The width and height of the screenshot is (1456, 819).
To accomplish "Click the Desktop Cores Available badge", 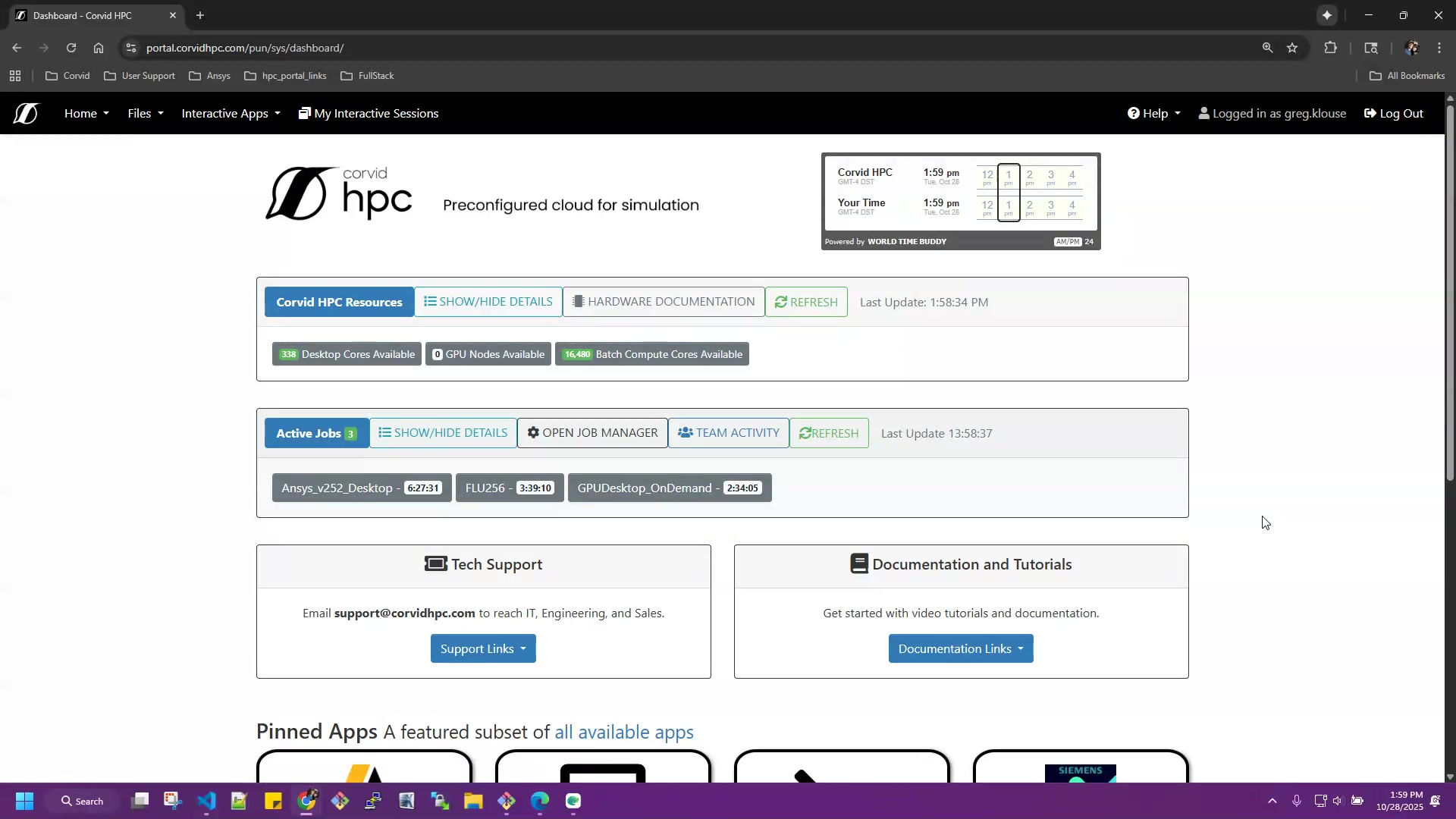I will [347, 354].
